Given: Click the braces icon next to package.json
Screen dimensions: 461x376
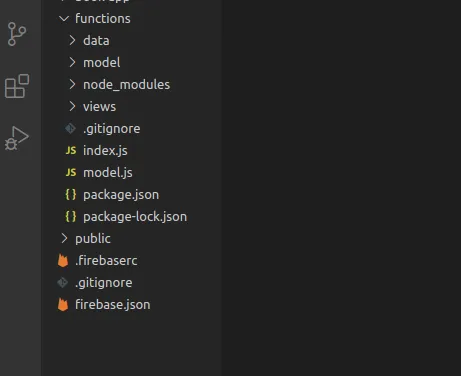Looking at the screenshot, I should (x=71, y=194).
